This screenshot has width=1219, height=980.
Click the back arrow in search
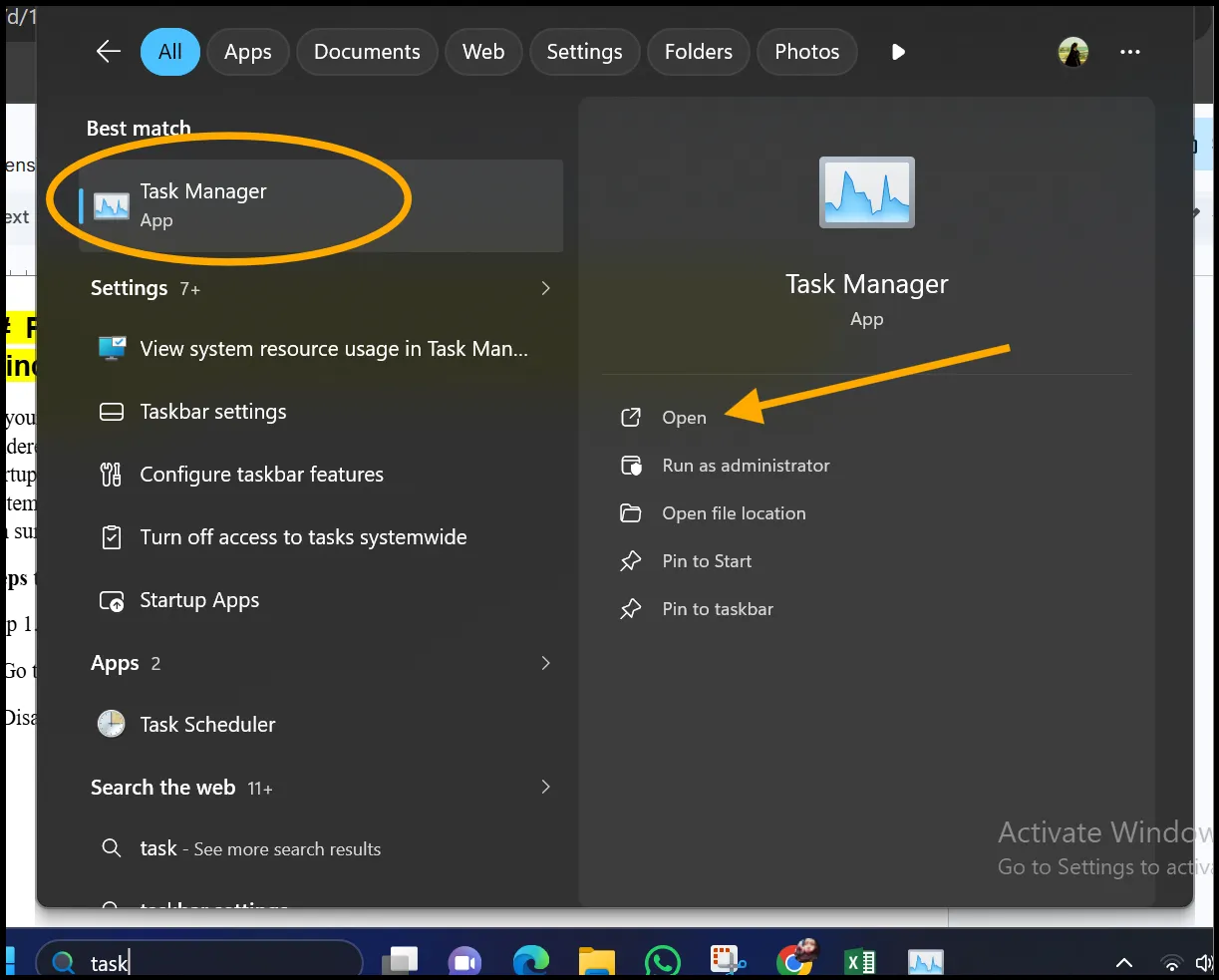click(108, 51)
